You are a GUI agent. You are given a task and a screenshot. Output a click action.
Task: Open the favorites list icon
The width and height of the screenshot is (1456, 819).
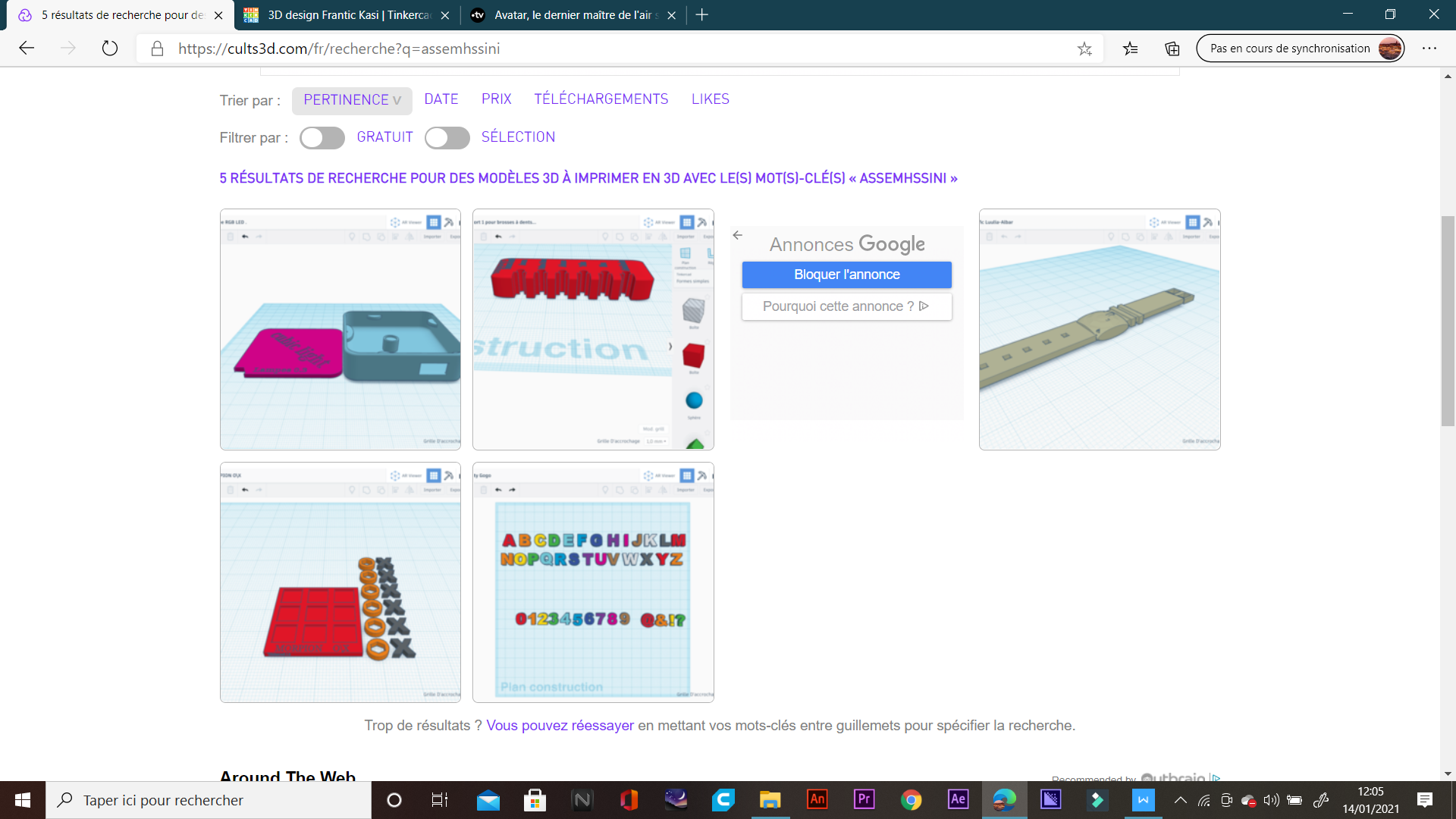coord(1130,49)
